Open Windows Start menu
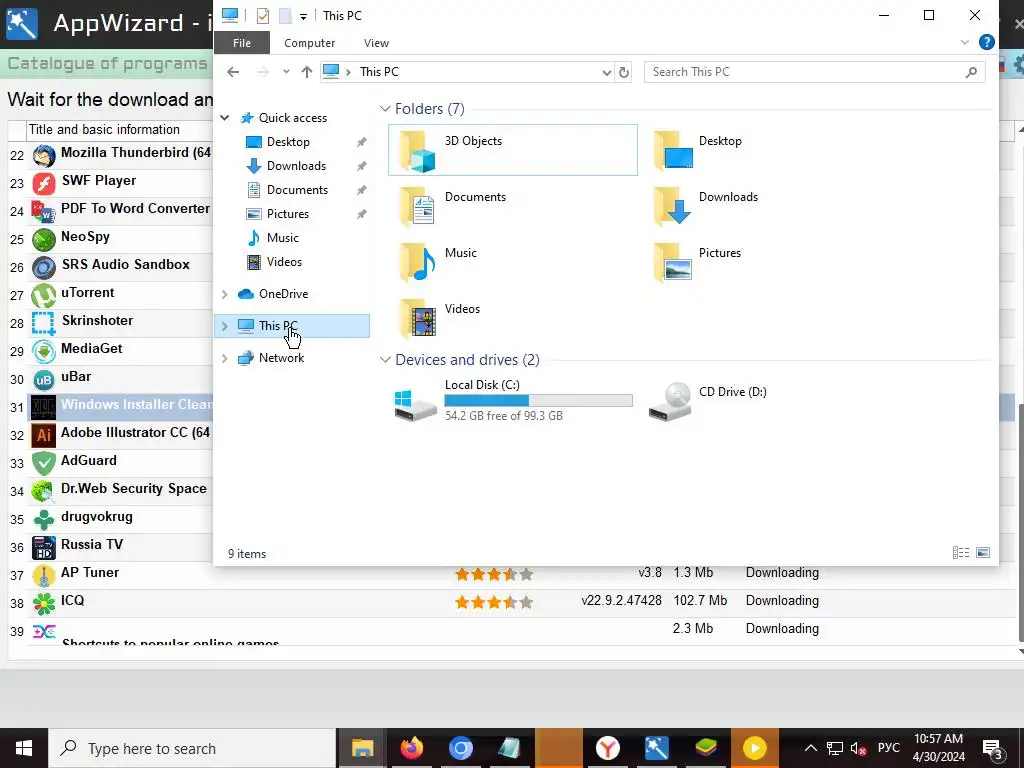 pyautogui.click(x=24, y=748)
